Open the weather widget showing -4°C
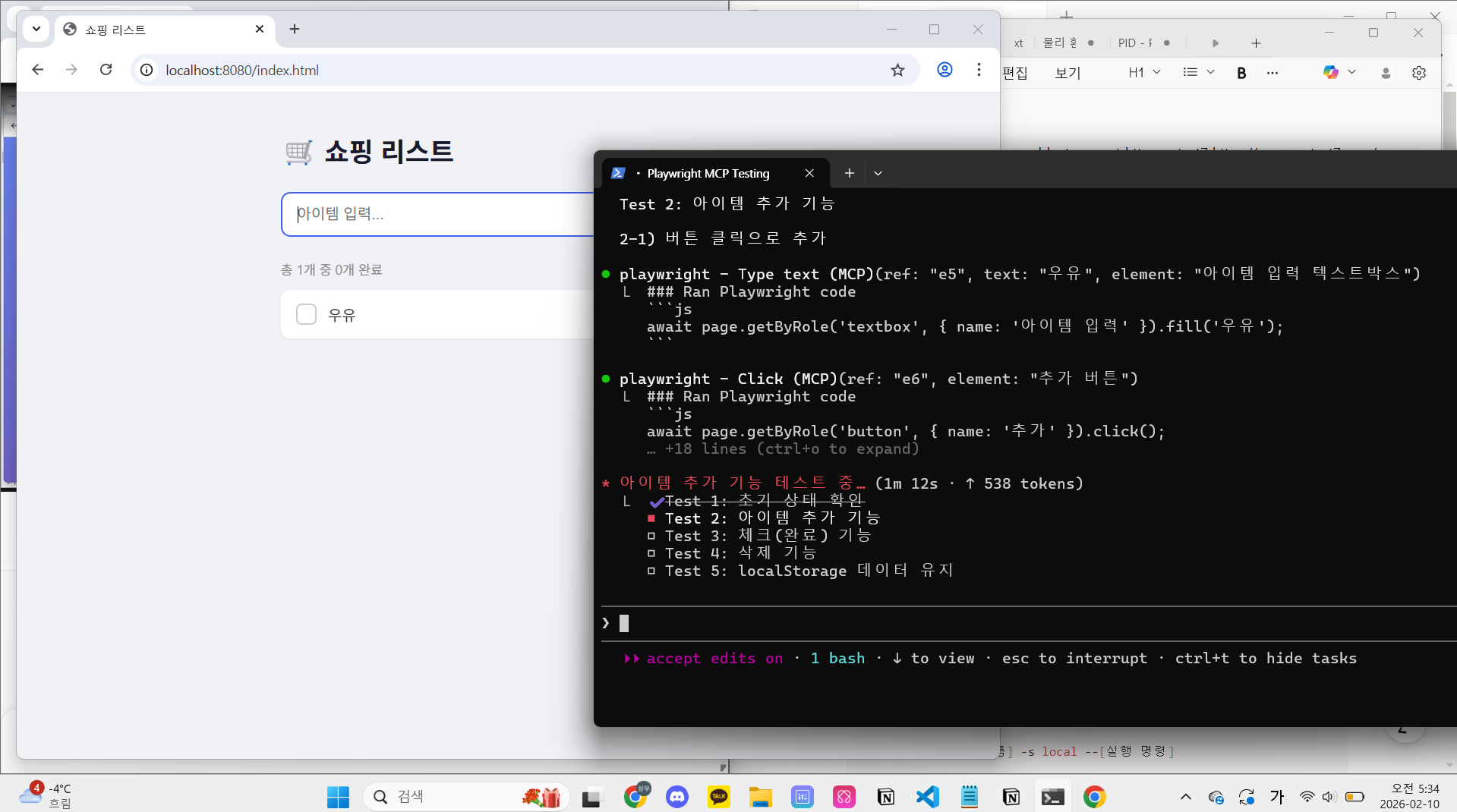Image resolution: width=1457 pixels, height=812 pixels. point(46,796)
